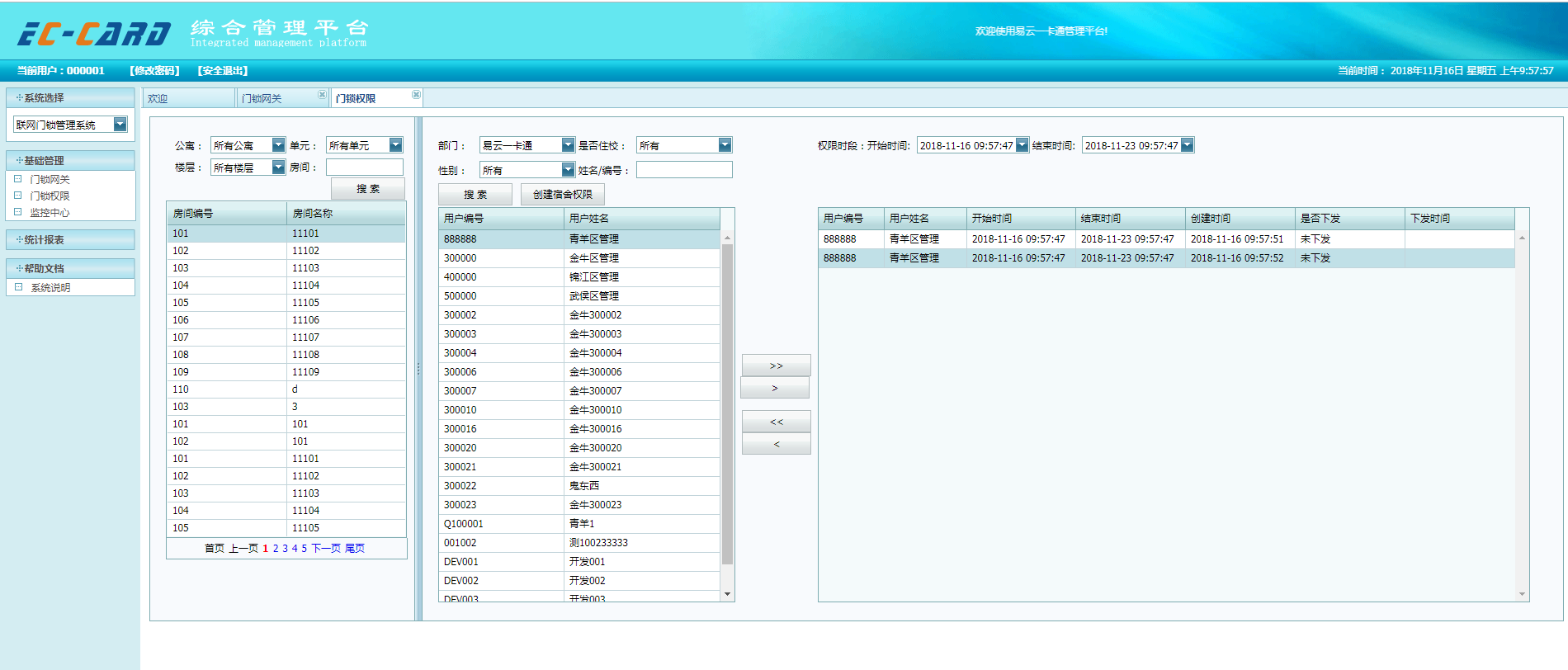Open 监控中心 in the sidebar

[50, 212]
